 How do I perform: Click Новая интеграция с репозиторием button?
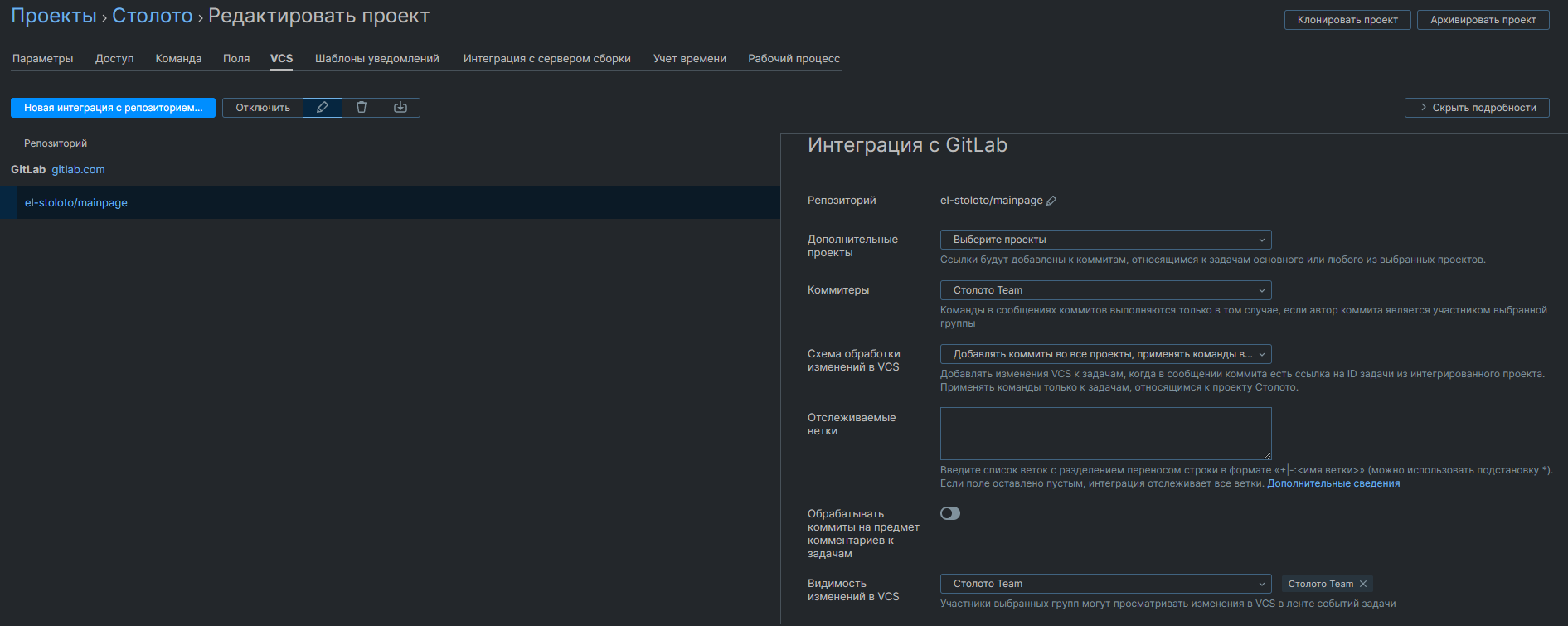click(x=113, y=108)
